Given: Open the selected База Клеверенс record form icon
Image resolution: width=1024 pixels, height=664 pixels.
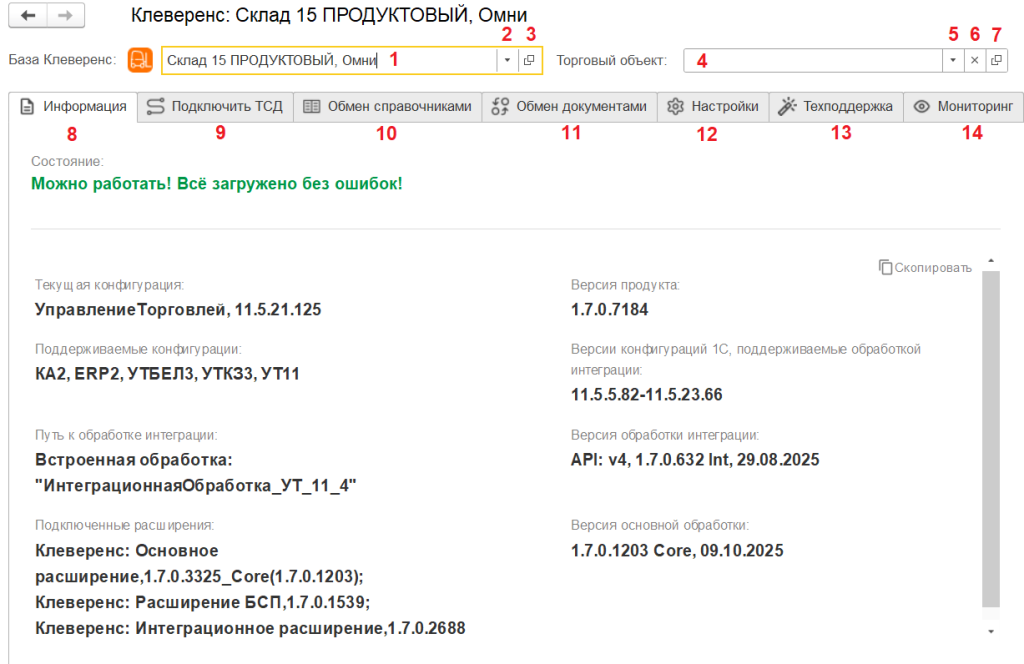Looking at the screenshot, I should click(x=530, y=60).
